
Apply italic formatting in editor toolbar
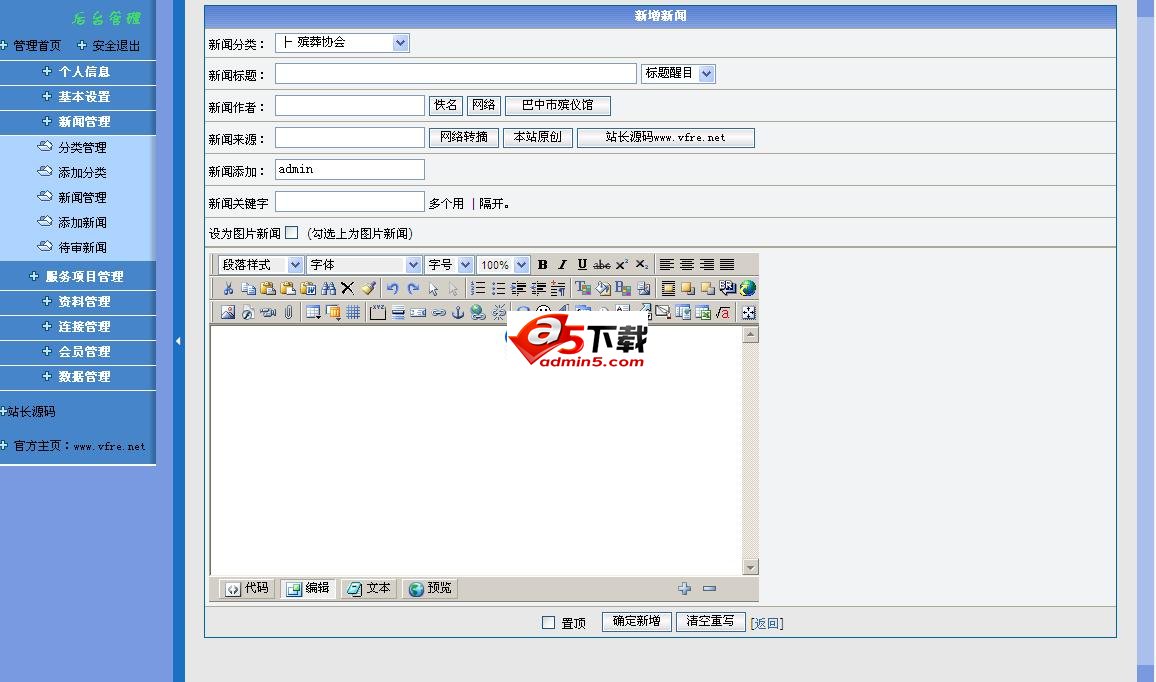(563, 265)
